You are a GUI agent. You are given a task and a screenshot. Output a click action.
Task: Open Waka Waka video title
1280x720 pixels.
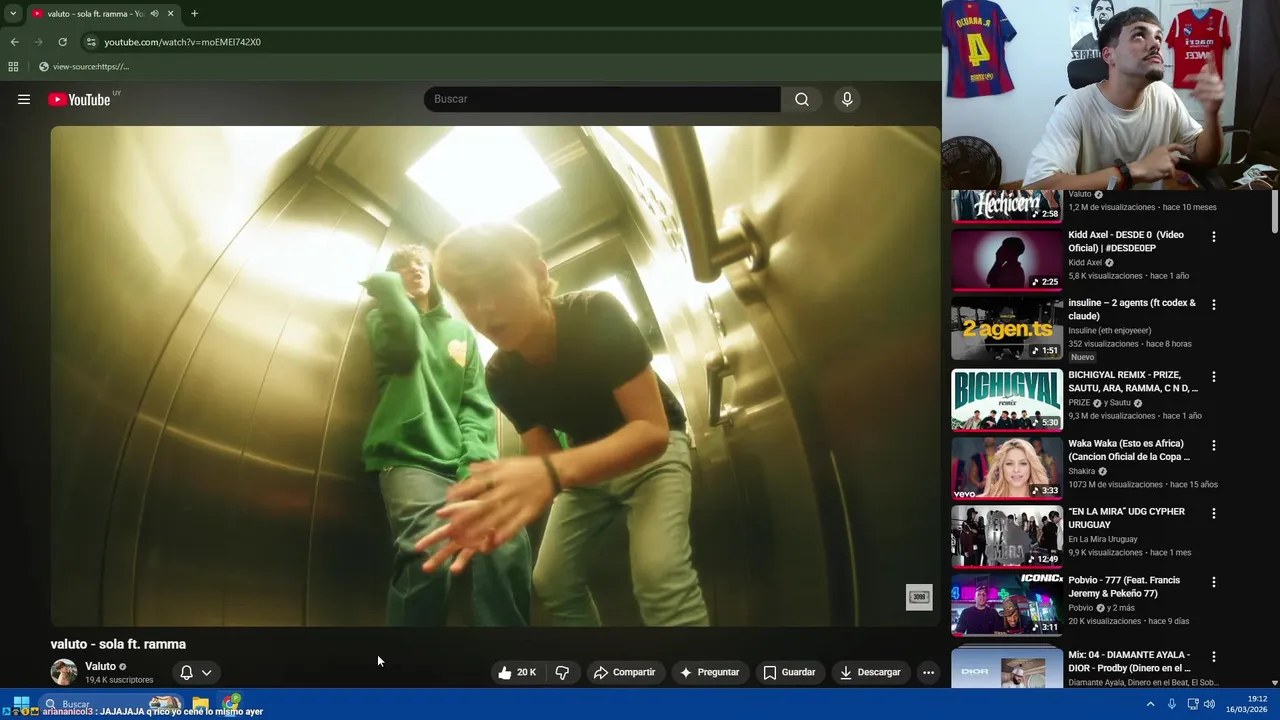pyautogui.click(x=1129, y=450)
